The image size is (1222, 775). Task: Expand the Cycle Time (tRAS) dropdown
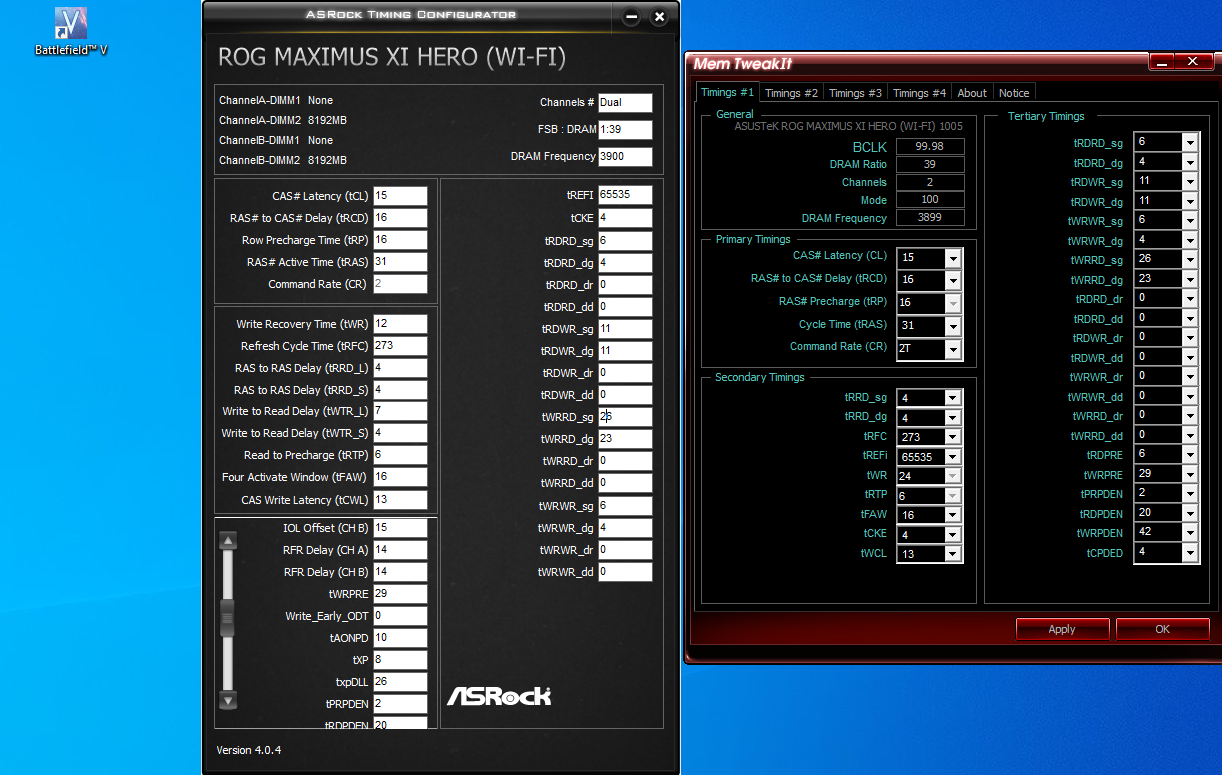[x=953, y=326]
